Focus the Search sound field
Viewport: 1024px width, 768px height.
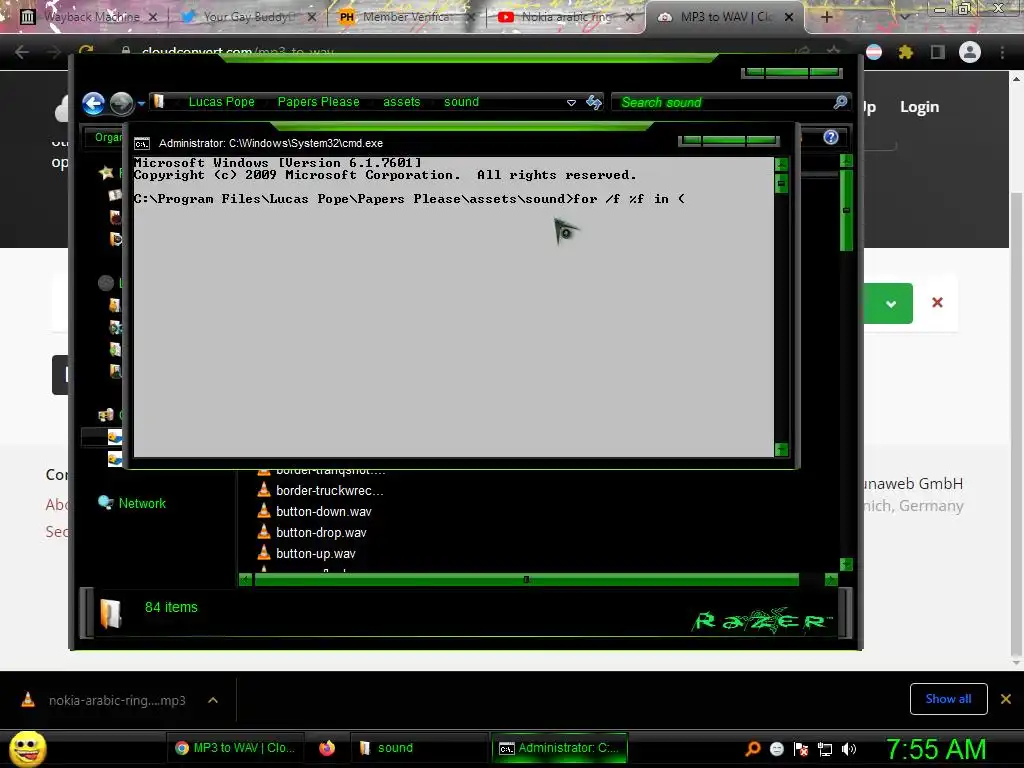click(x=722, y=103)
